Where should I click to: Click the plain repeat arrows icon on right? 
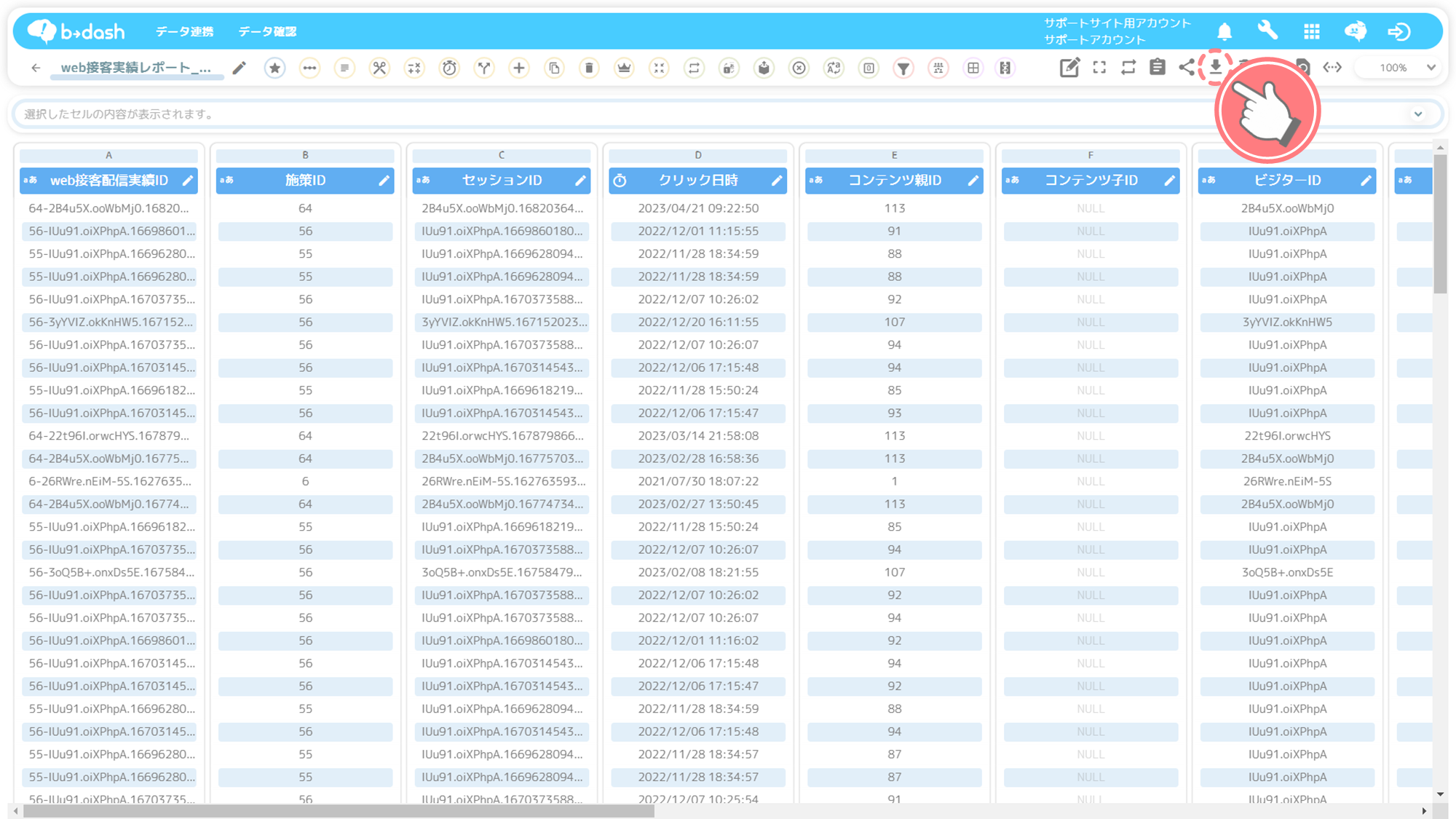pos(1128,68)
